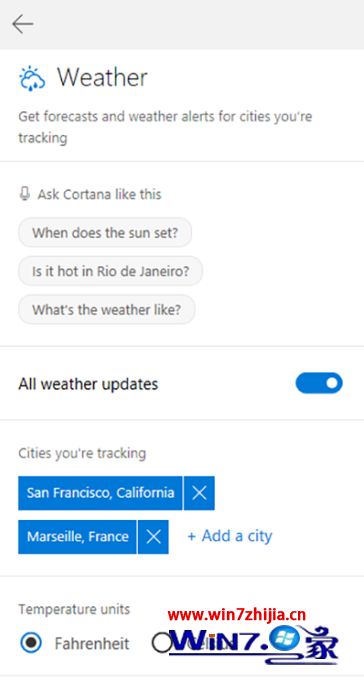This screenshot has height=684, width=364.
Task: Click the Cities you're tracking label
Action: pos(82,453)
